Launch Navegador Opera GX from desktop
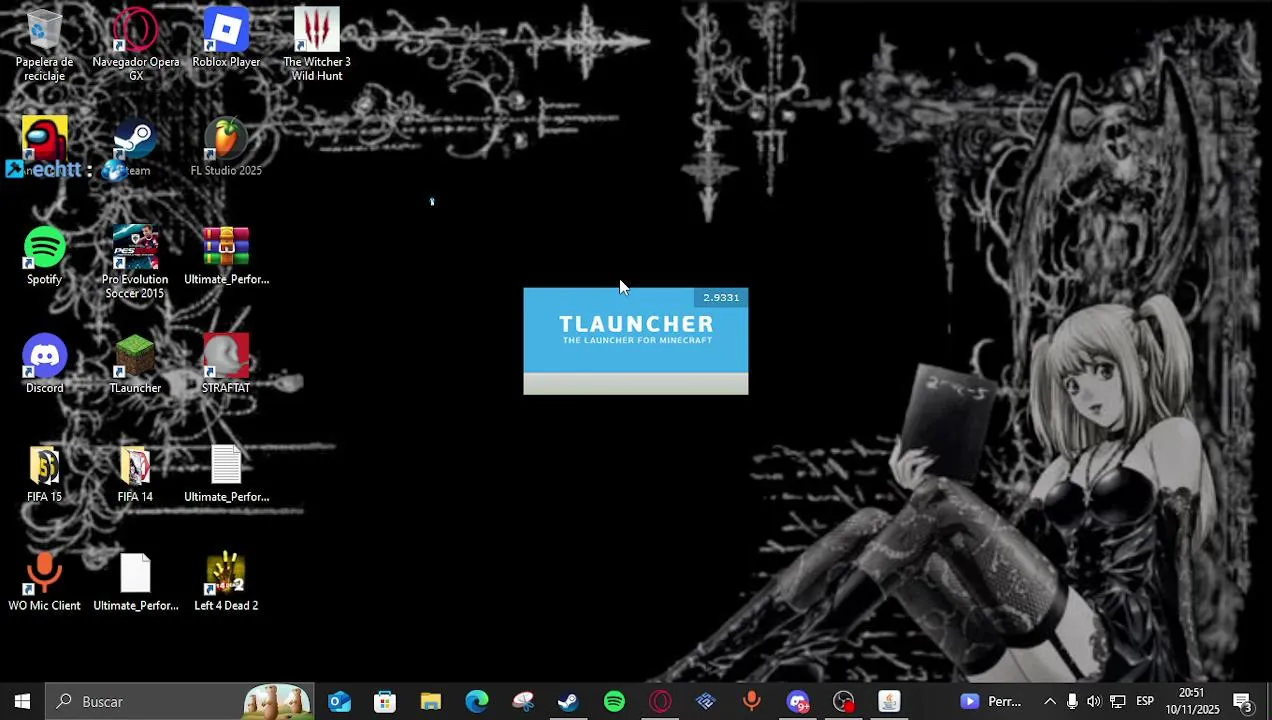The height and width of the screenshot is (720, 1272). (x=135, y=45)
